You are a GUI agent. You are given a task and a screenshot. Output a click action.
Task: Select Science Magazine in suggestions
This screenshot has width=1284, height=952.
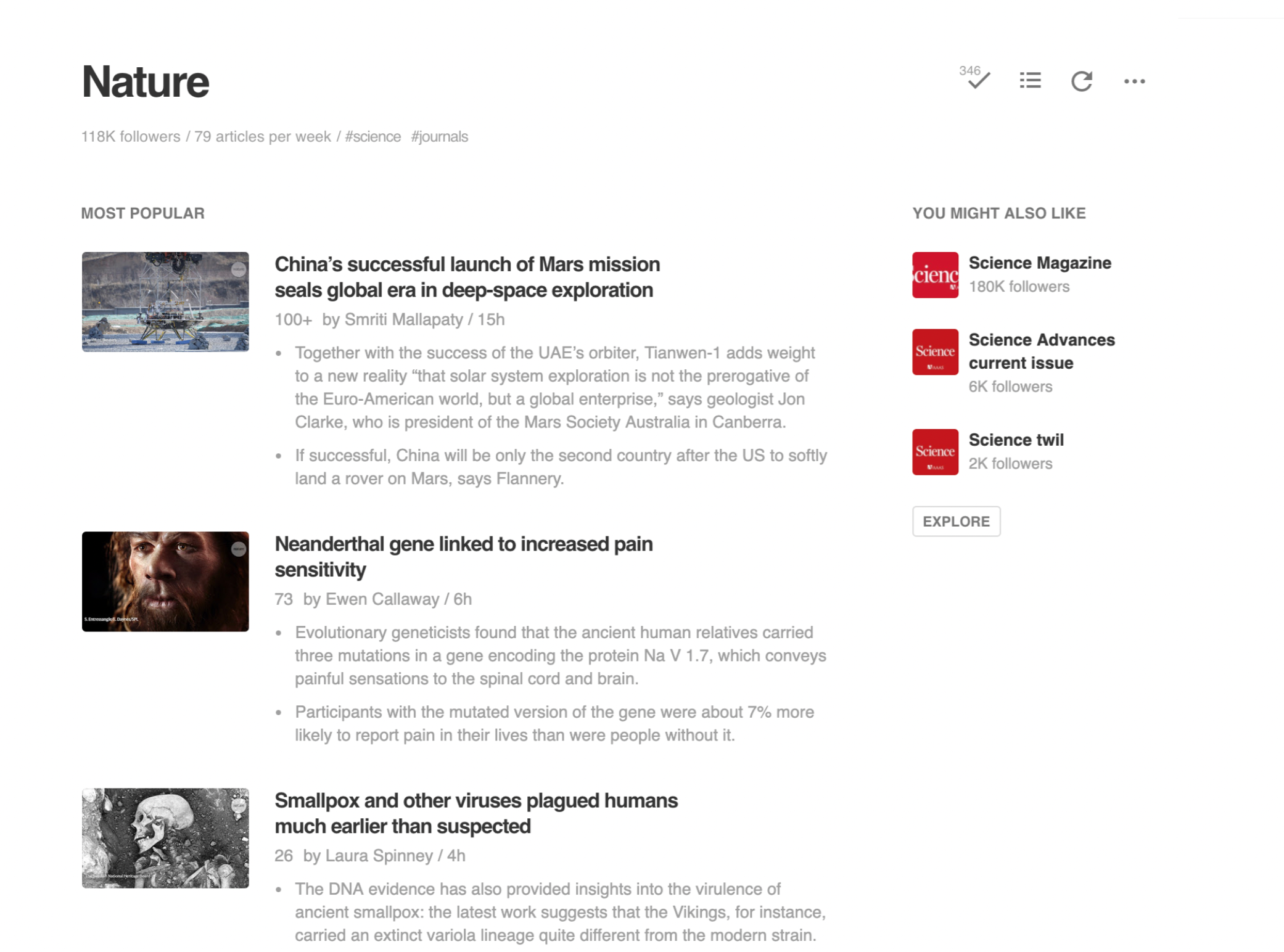(1040, 263)
